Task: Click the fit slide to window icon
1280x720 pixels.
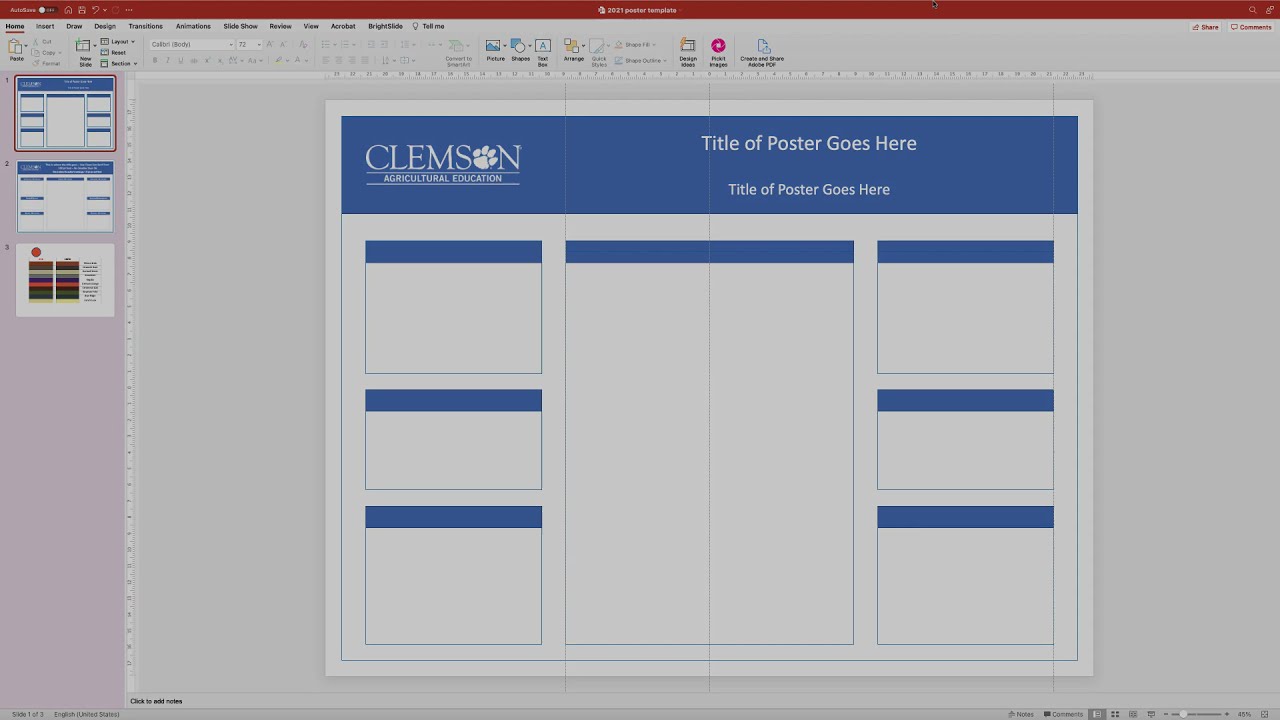Action: pyautogui.click(x=1264, y=714)
